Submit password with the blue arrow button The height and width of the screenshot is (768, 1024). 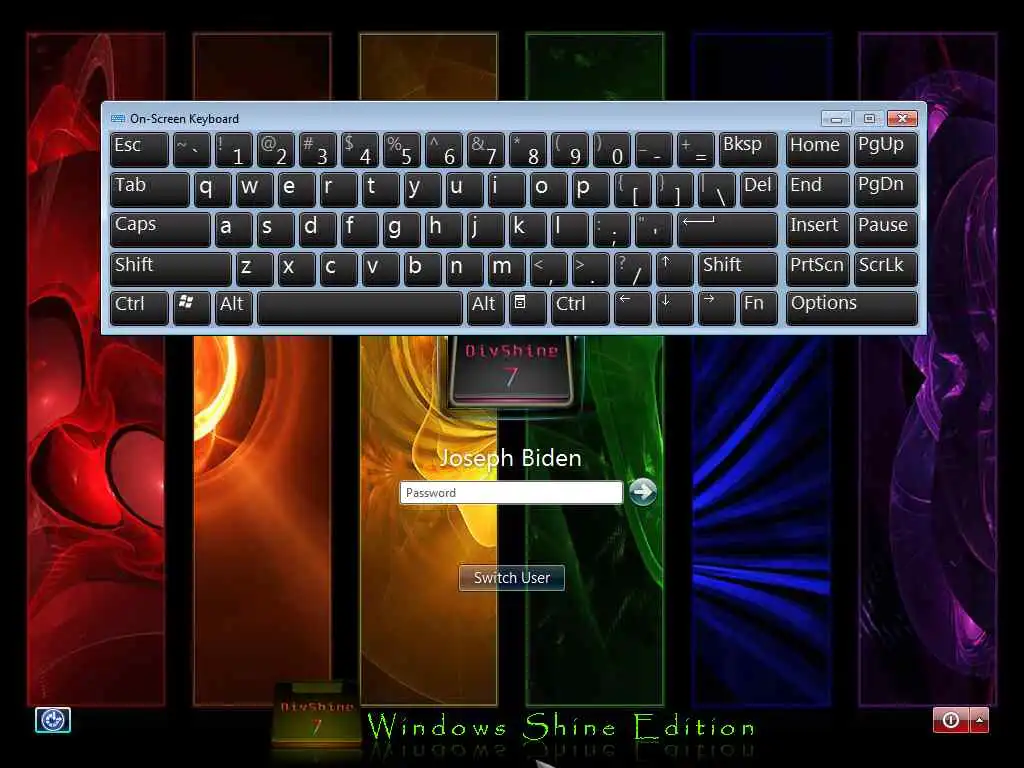(x=643, y=492)
